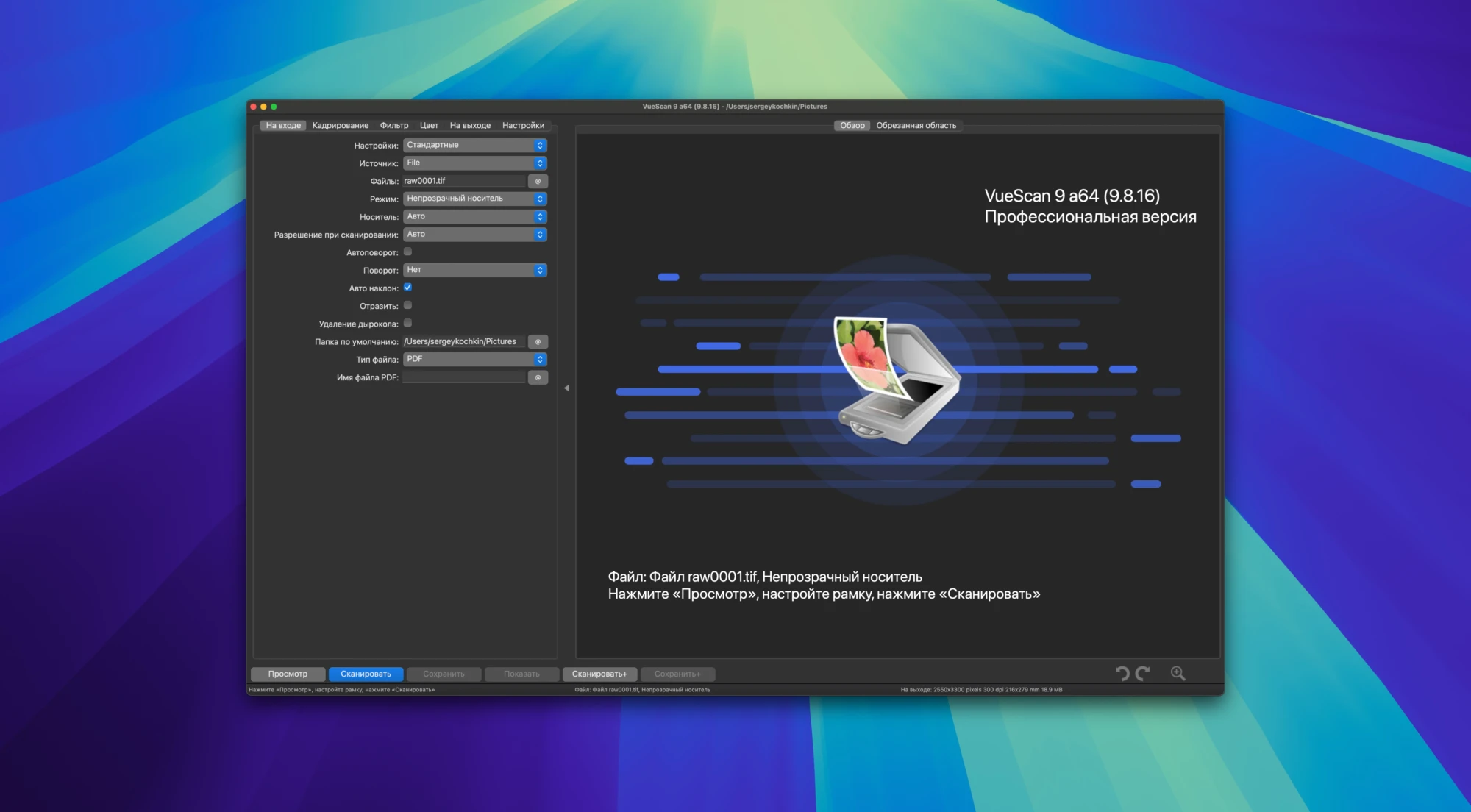Click the Сканировать+ button

(599, 674)
